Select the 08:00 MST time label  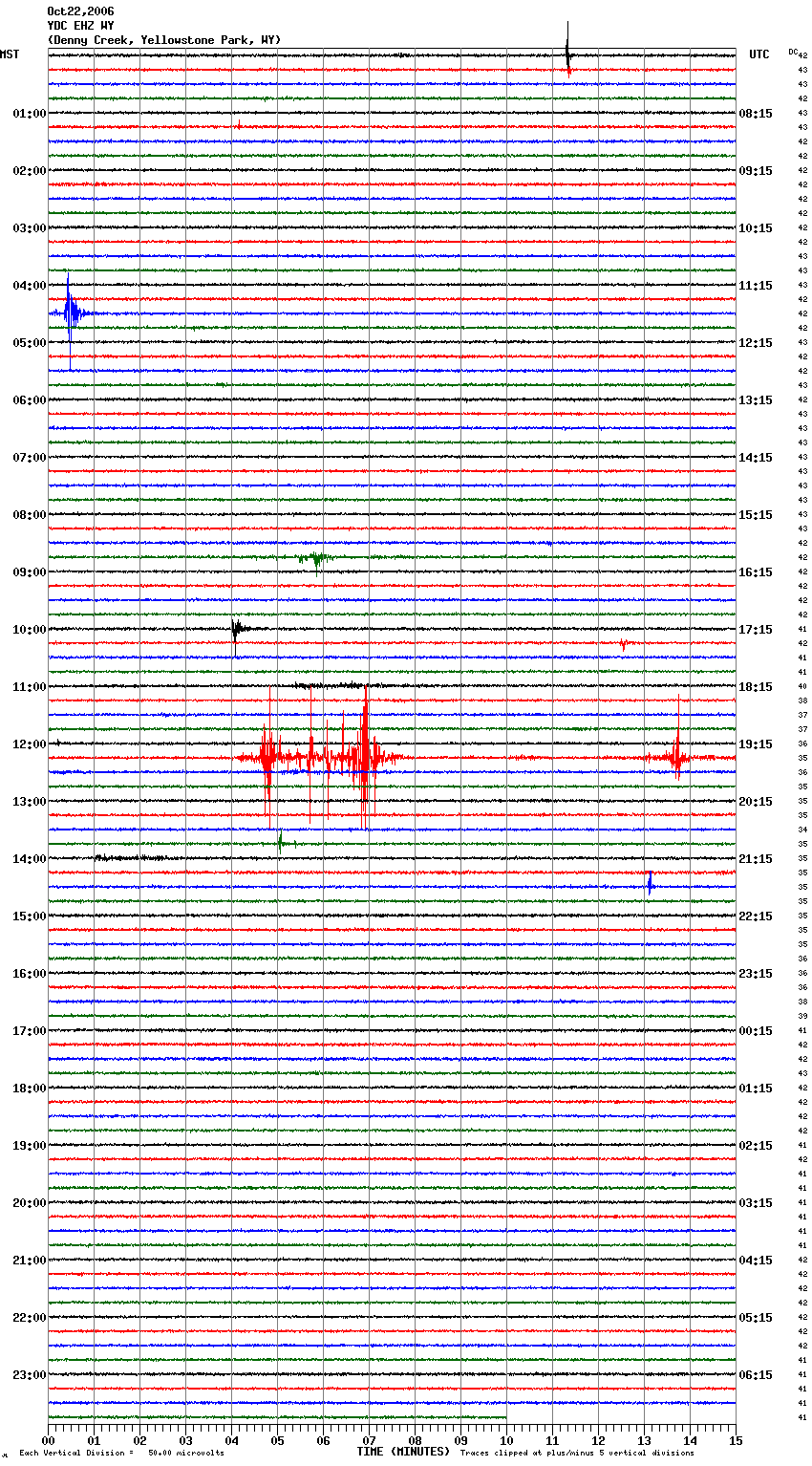click(30, 515)
